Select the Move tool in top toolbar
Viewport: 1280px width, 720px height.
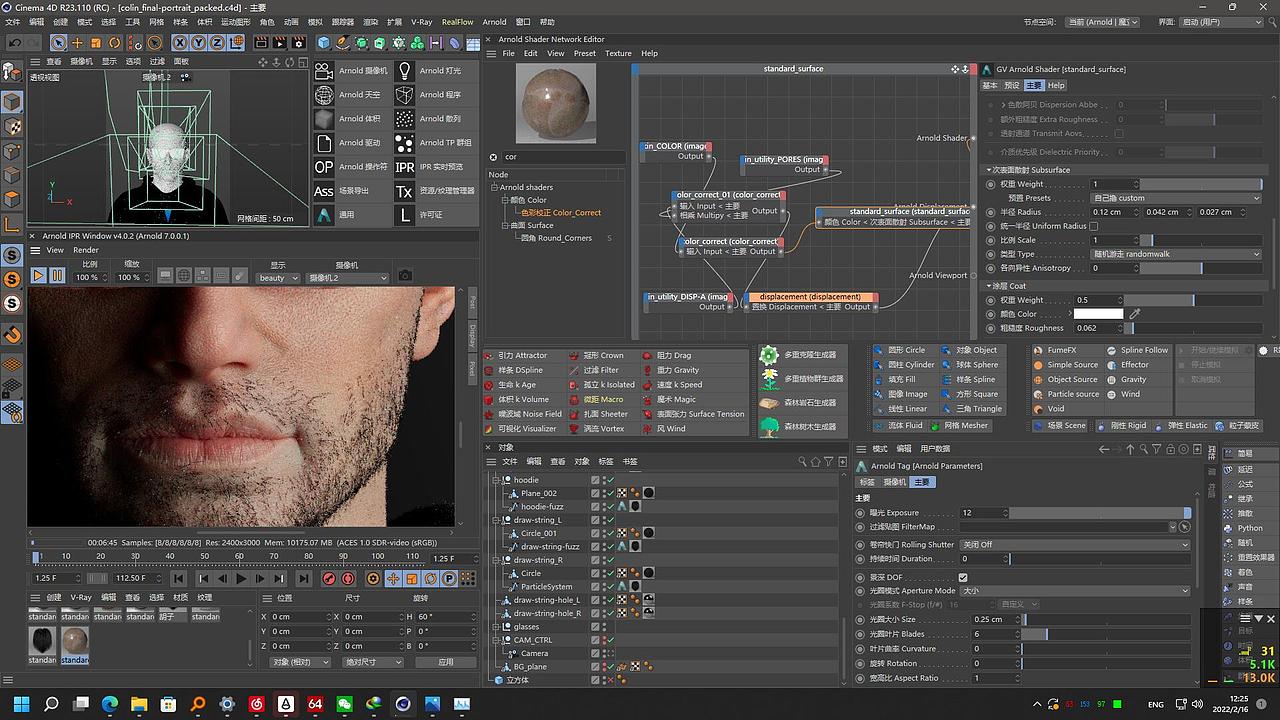click(x=79, y=43)
